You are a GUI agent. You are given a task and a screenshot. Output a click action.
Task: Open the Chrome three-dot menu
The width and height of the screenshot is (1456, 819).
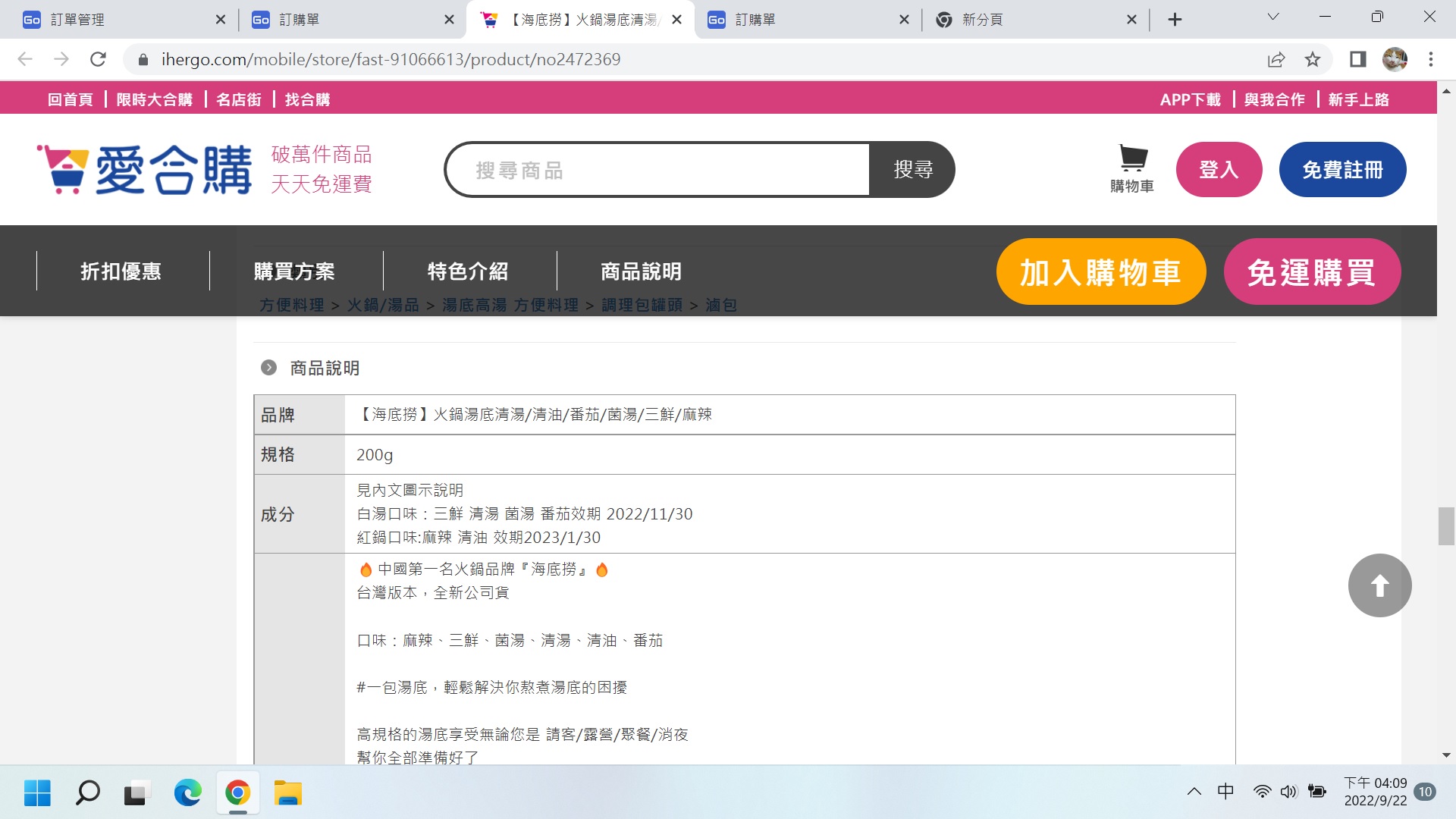[x=1431, y=59]
